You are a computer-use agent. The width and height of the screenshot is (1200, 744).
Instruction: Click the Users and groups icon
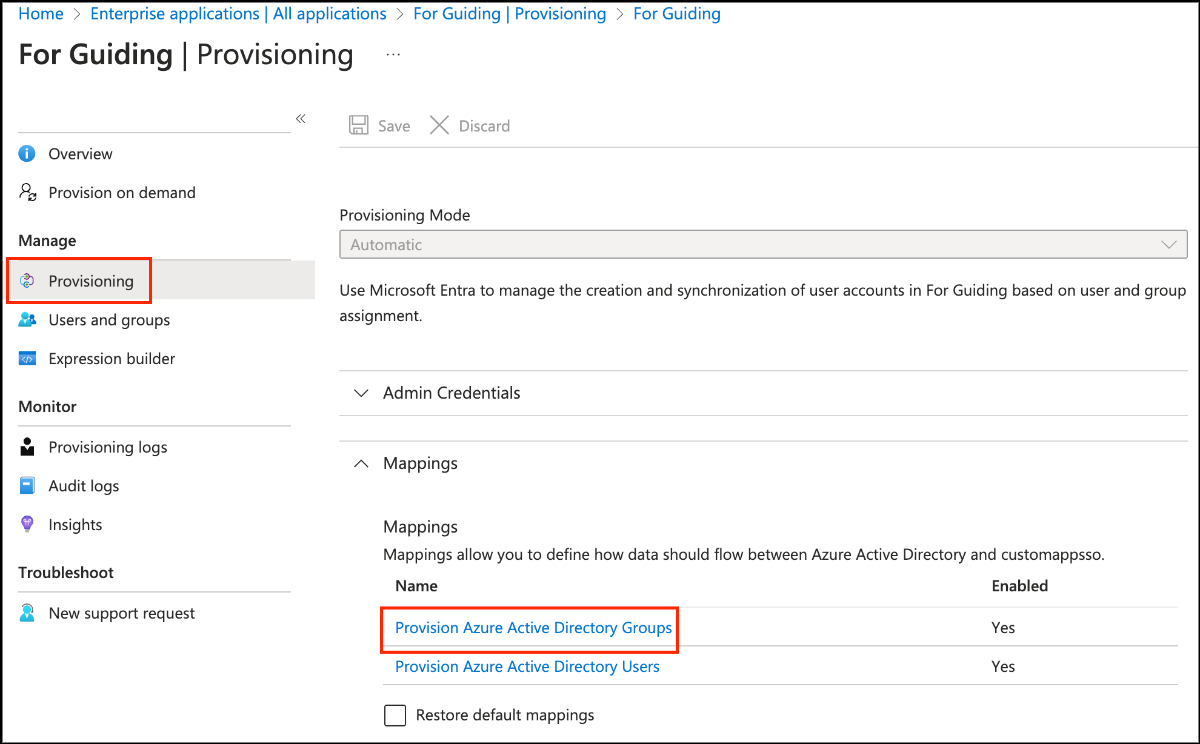(28, 320)
